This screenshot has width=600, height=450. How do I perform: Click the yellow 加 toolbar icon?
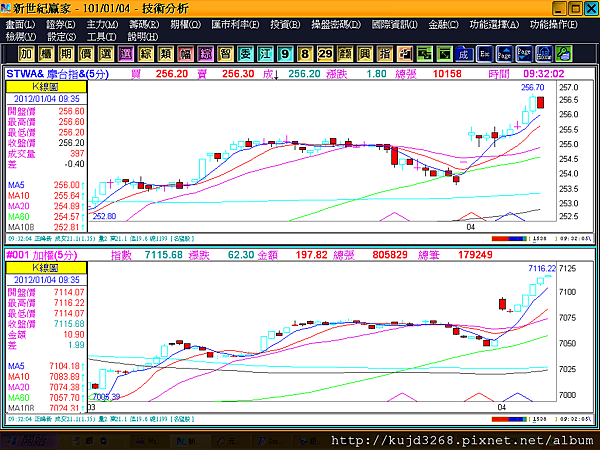coord(26,54)
